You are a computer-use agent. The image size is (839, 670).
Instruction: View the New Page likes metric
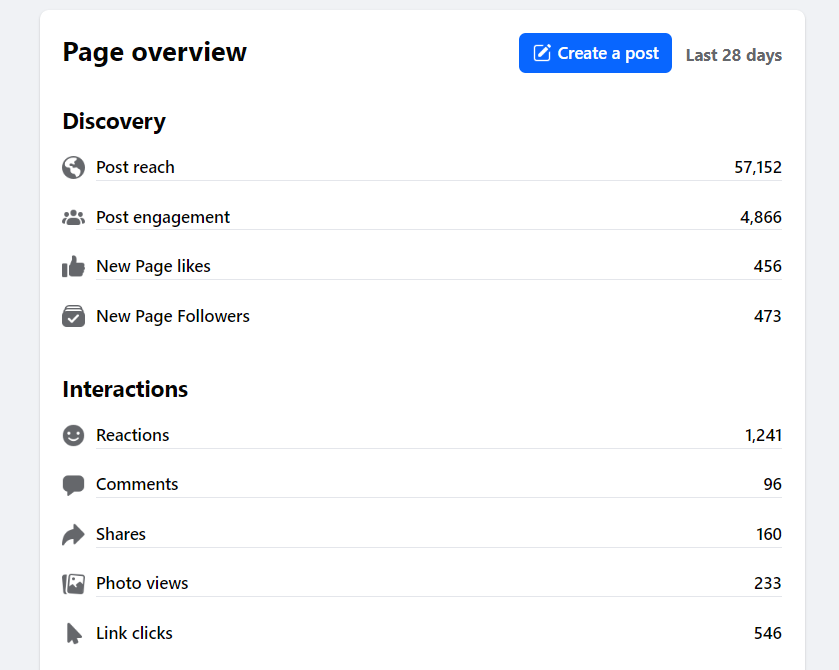click(153, 266)
